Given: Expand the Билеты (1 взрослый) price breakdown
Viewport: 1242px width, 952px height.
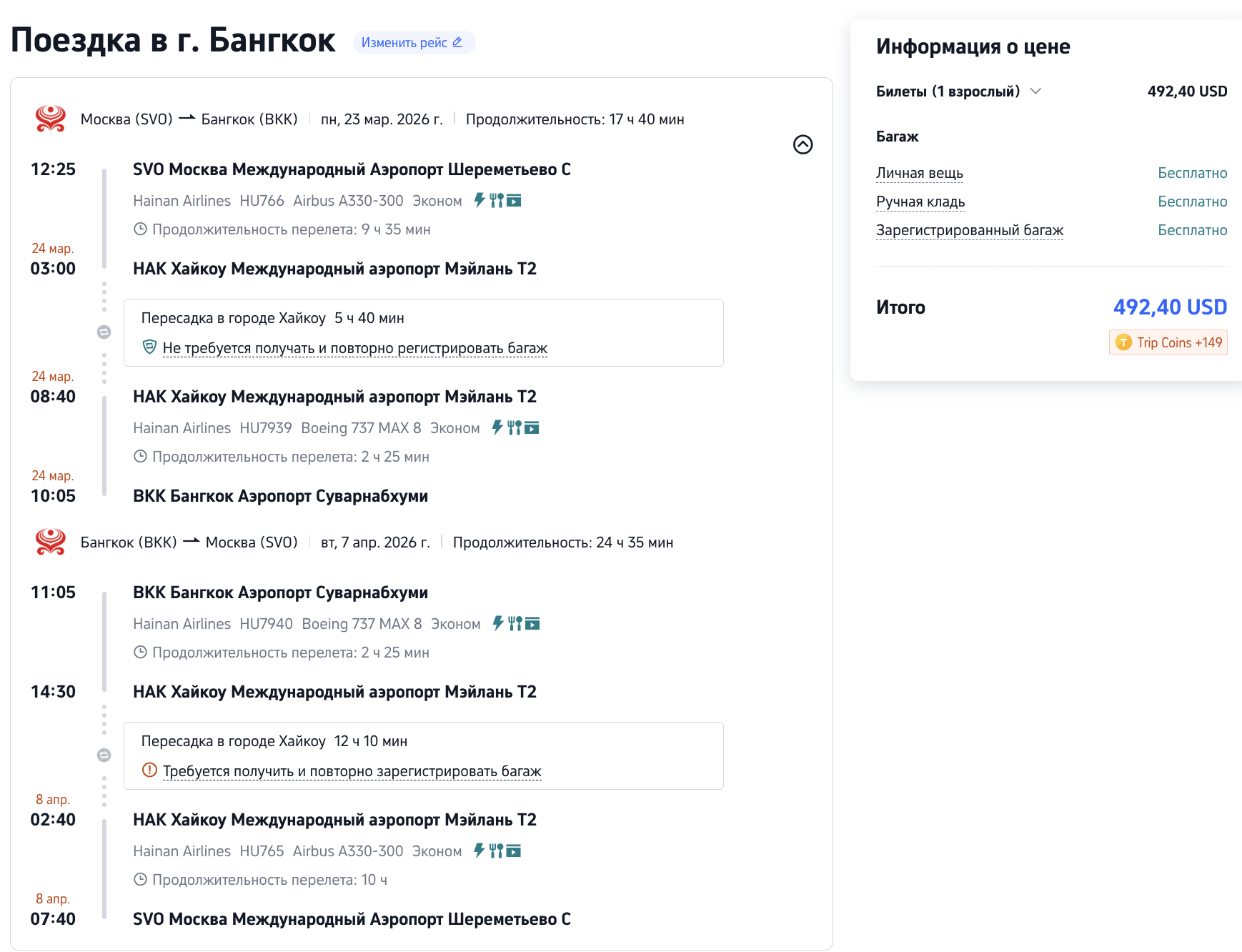Looking at the screenshot, I should (x=1035, y=91).
